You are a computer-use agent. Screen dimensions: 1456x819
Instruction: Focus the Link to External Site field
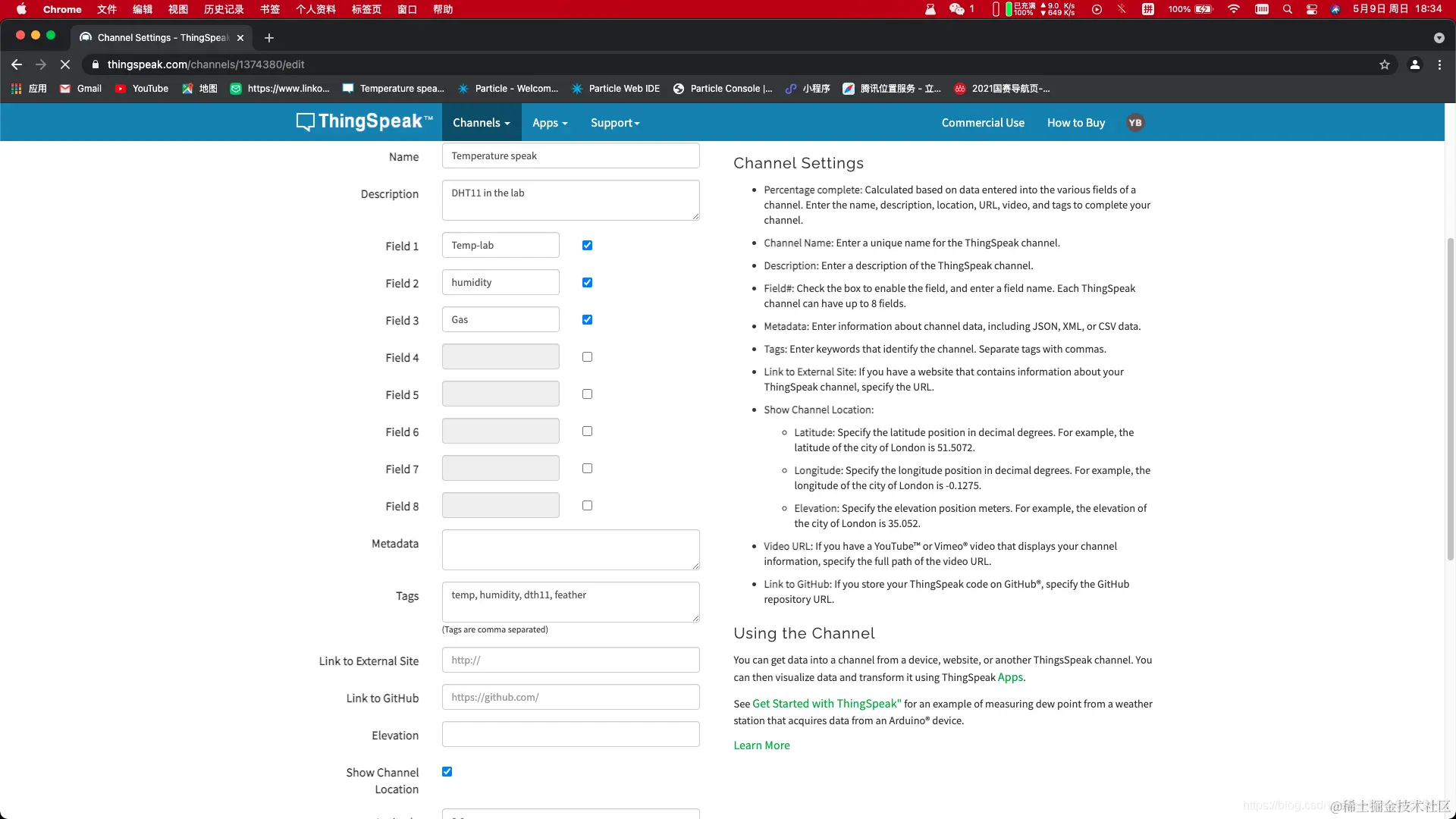(x=570, y=660)
